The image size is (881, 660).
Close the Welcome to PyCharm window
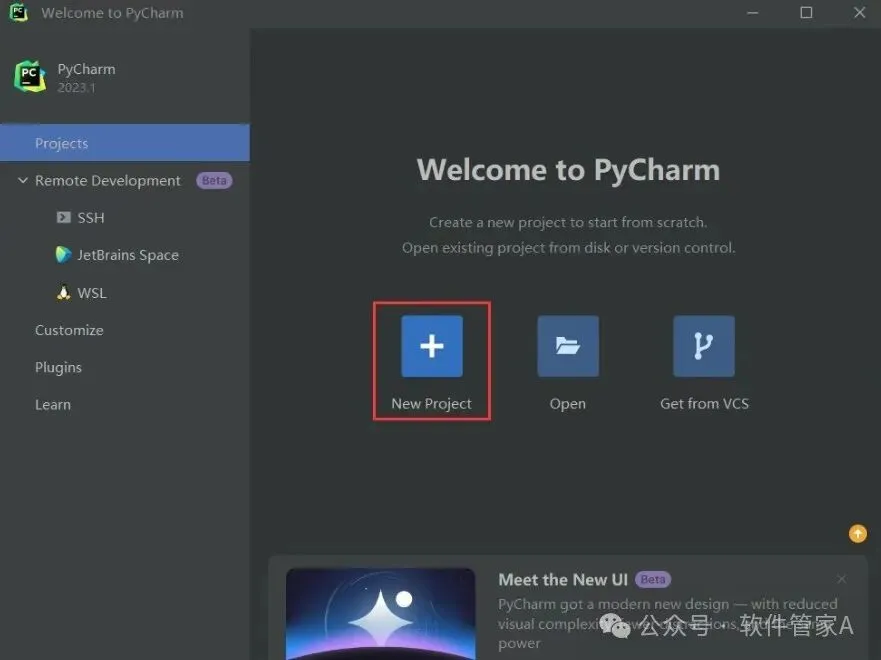point(860,12)
